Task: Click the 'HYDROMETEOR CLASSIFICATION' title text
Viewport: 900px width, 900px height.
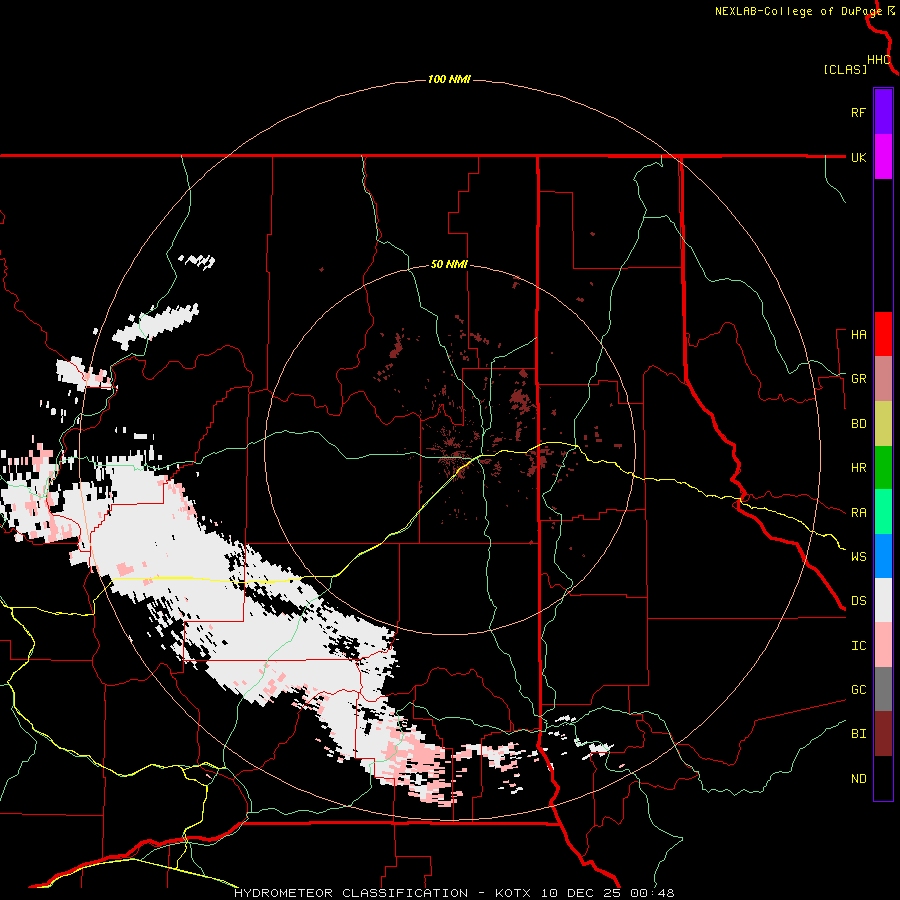Action: pos(351,893)
